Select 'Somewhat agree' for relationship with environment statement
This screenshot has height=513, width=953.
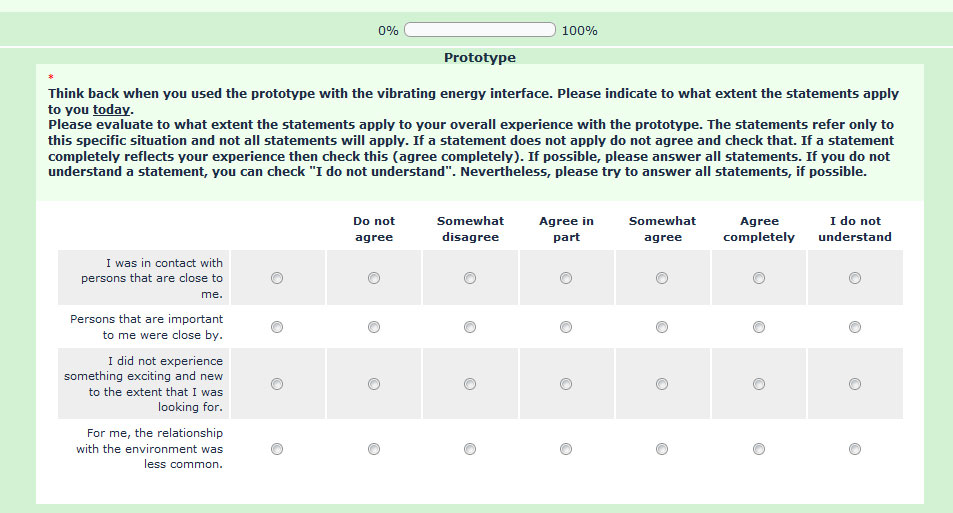pos(662,449)
